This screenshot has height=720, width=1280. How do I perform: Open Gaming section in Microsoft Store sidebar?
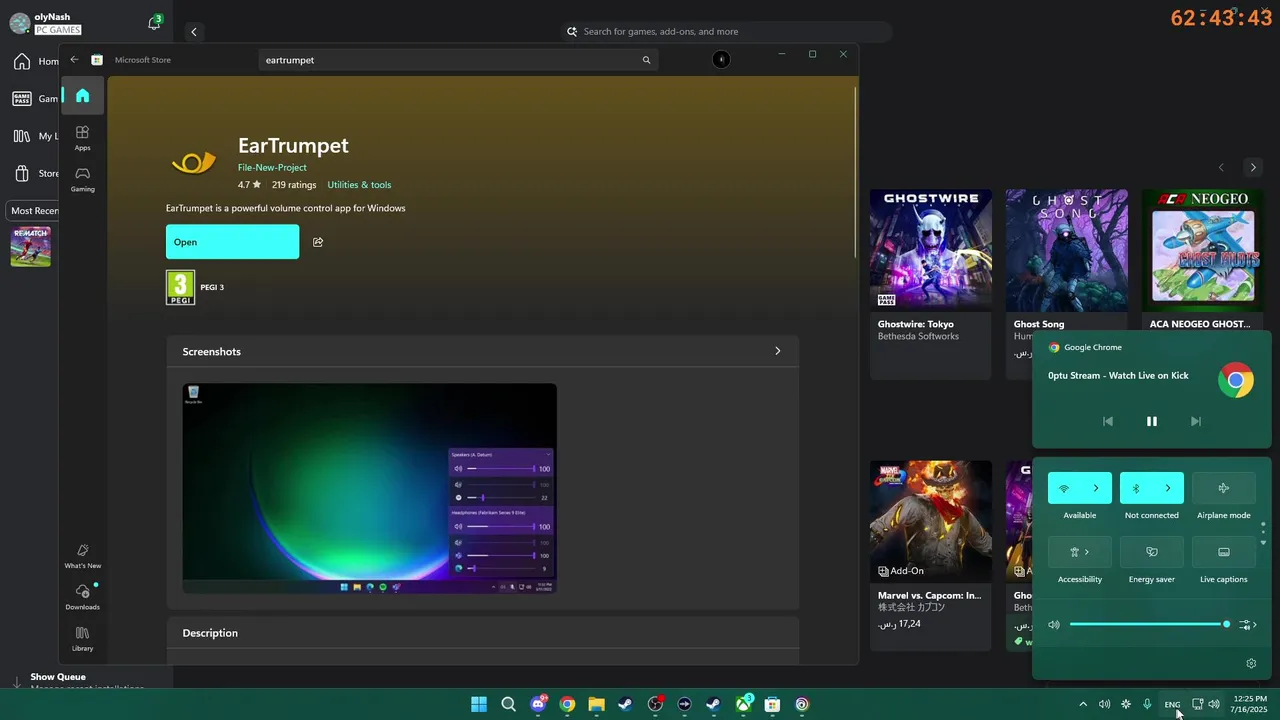82,179
